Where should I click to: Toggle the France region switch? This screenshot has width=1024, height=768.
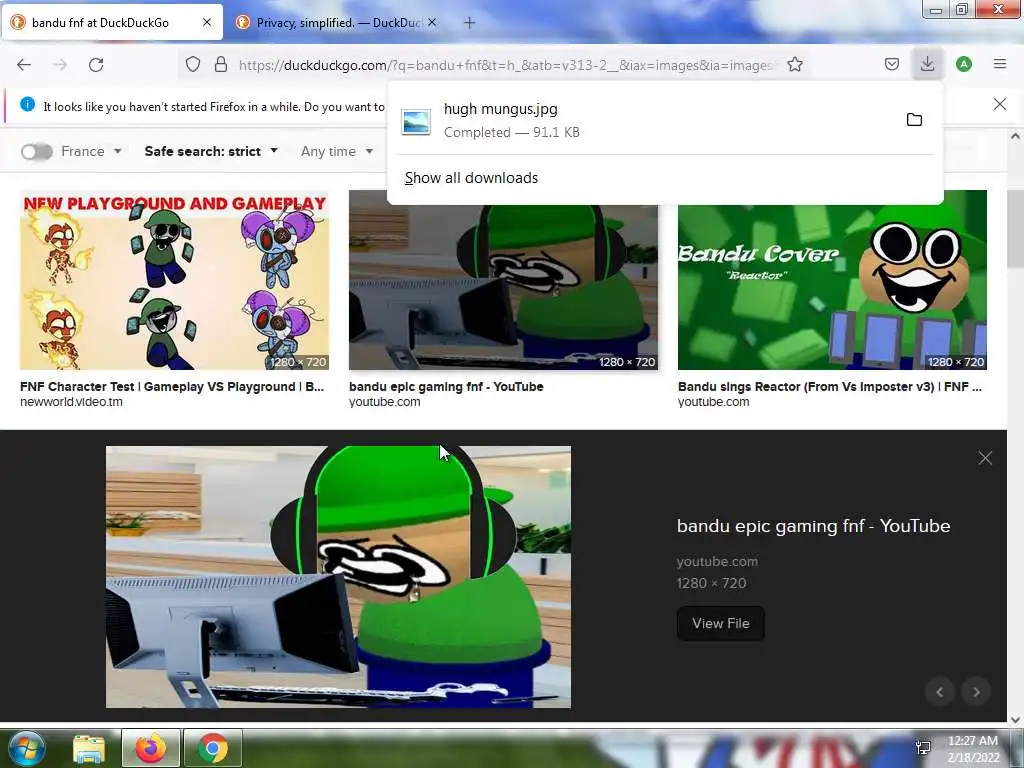click(x=37, y=152)
